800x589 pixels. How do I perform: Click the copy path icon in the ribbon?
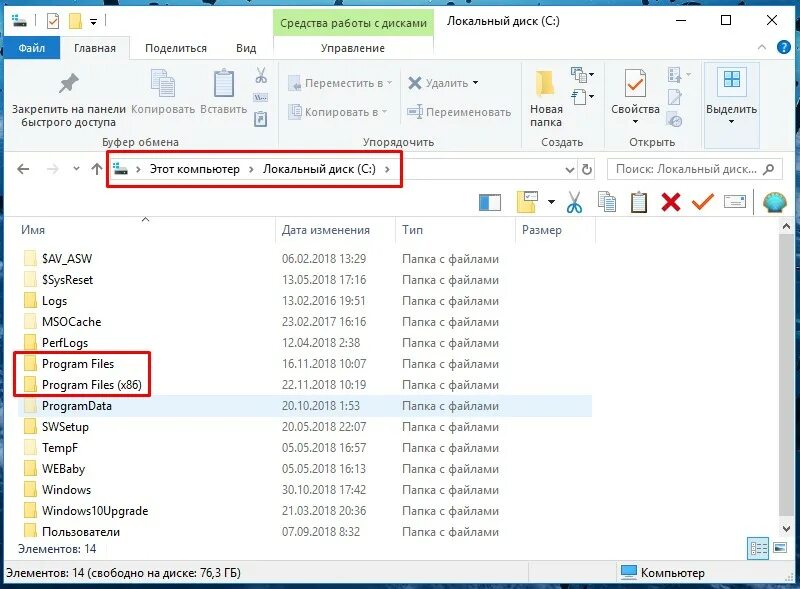coord(260,97)
